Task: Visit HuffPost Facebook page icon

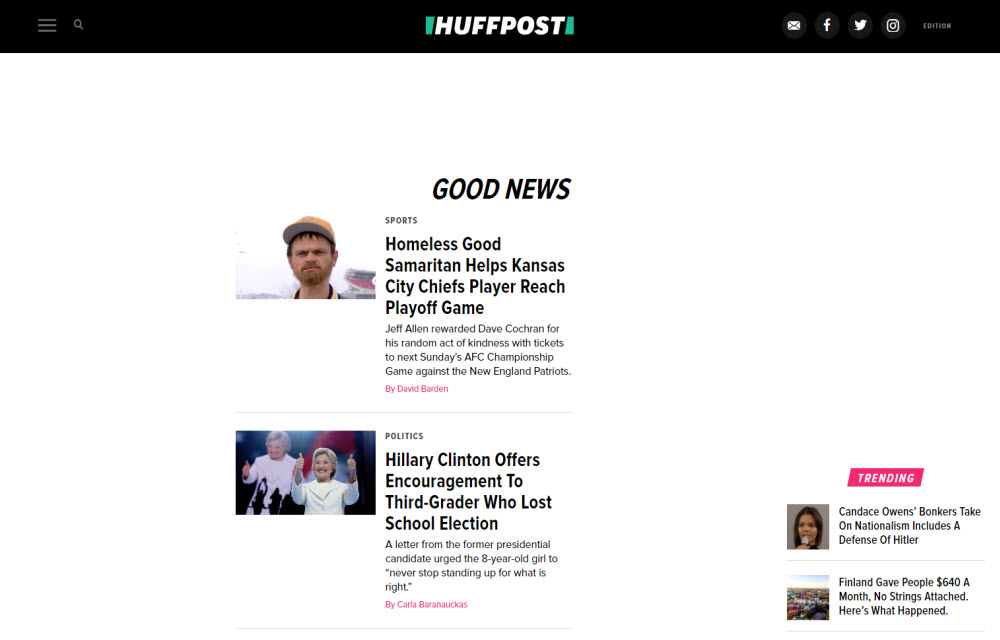Action: point(827,25)
